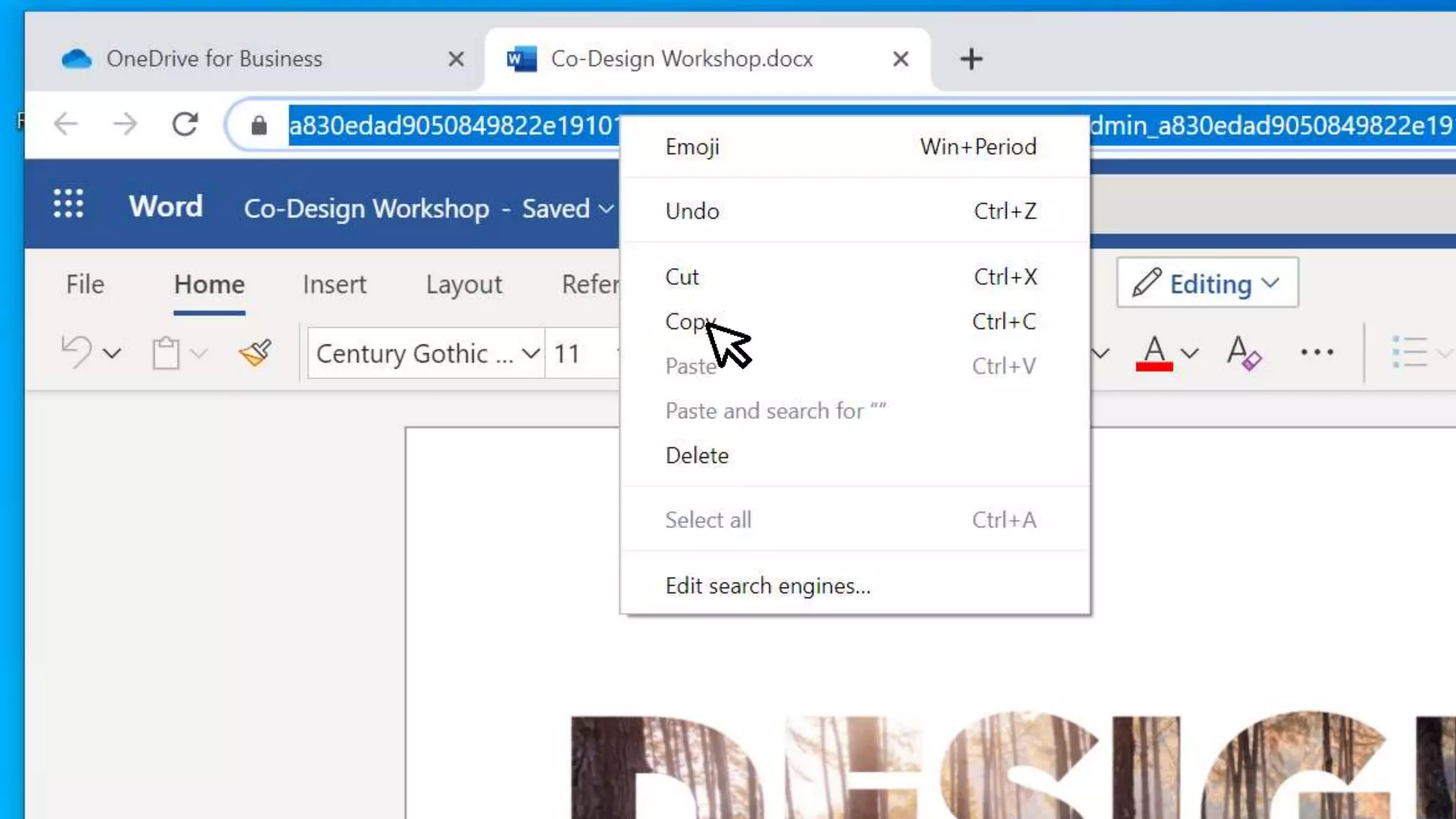Screen dimensions: 1456x819
Task: Open the Word app launcher grid
Action: pos(68,205)
